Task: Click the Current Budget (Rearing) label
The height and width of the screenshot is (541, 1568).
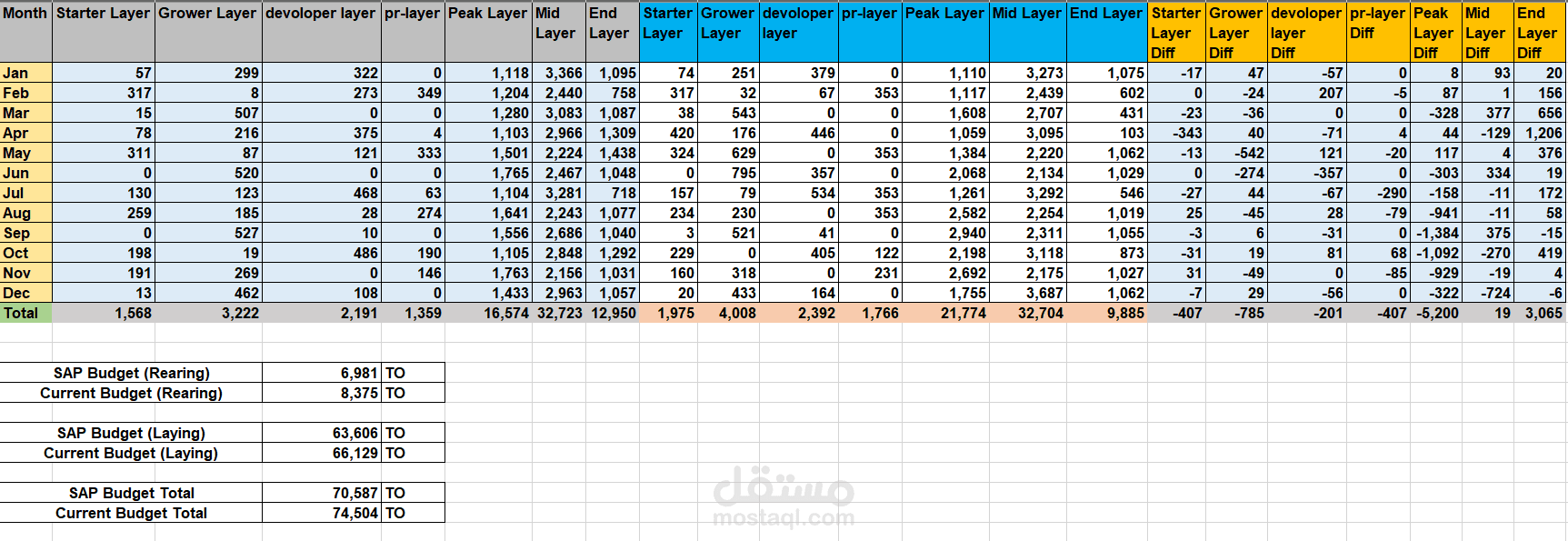Action: [x=131, y=393]
